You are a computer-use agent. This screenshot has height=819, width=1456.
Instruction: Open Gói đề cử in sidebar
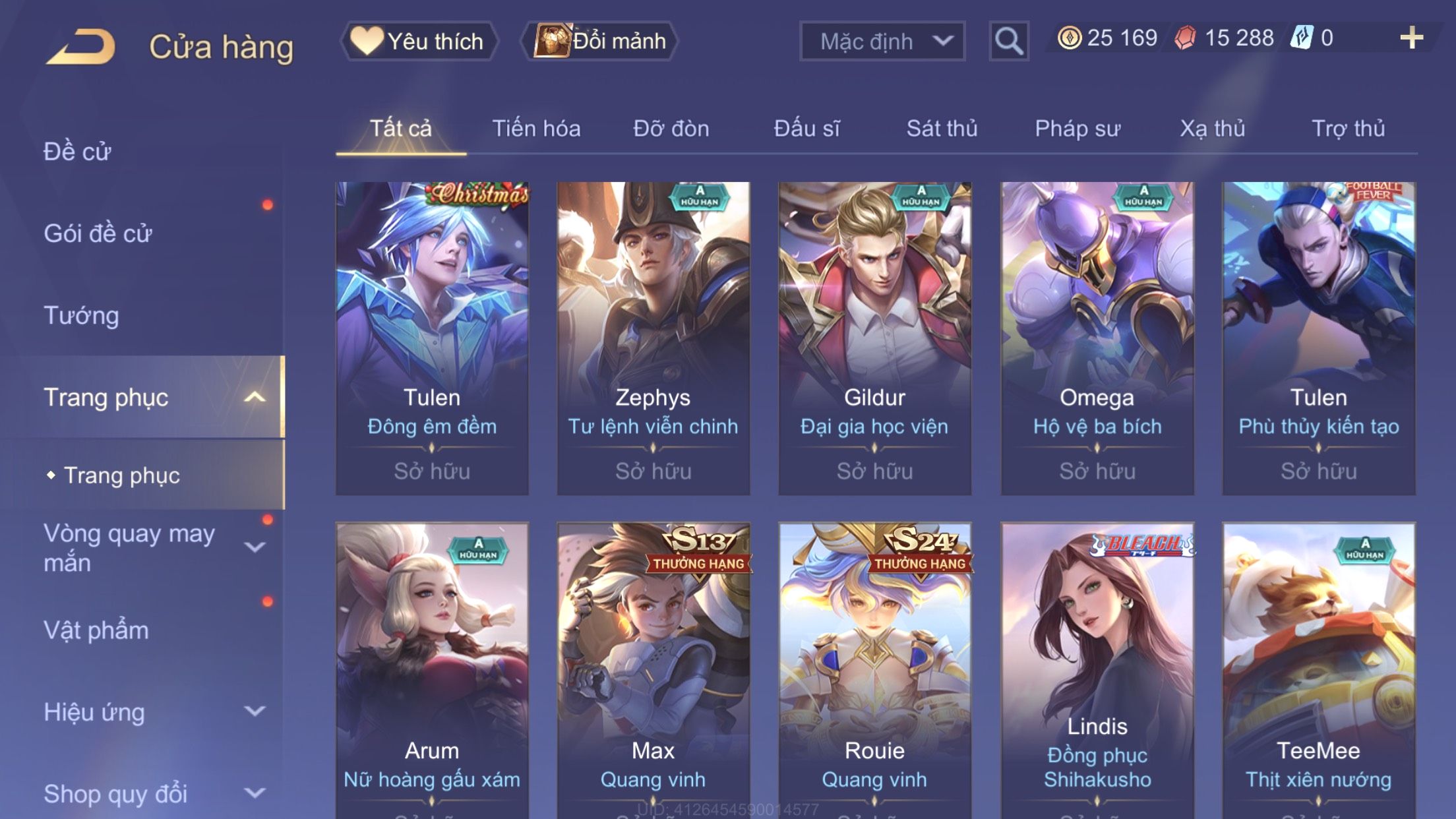[98, 233]
